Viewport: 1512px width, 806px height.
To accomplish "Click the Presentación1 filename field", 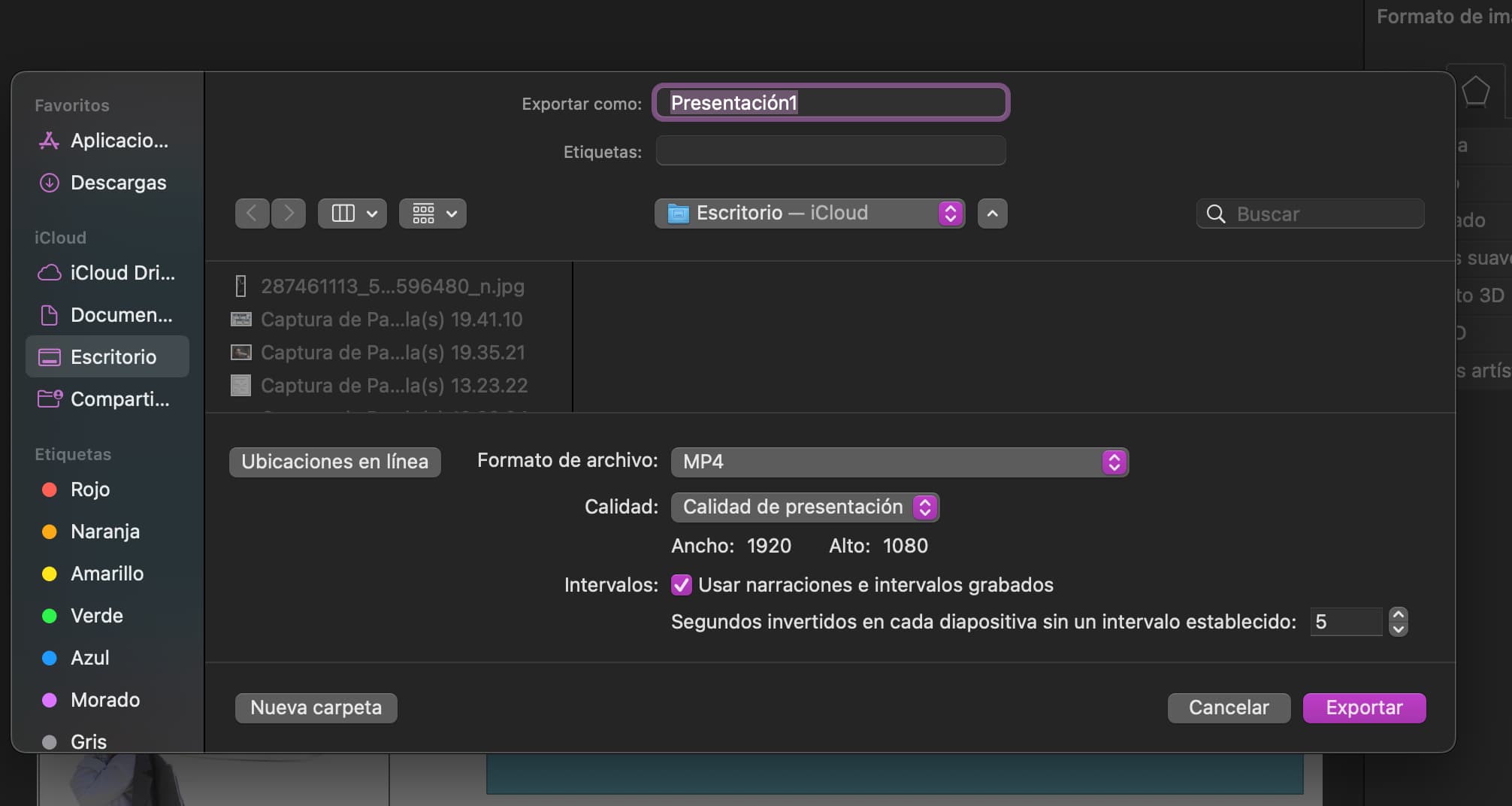I will click(x=830, y=103).
